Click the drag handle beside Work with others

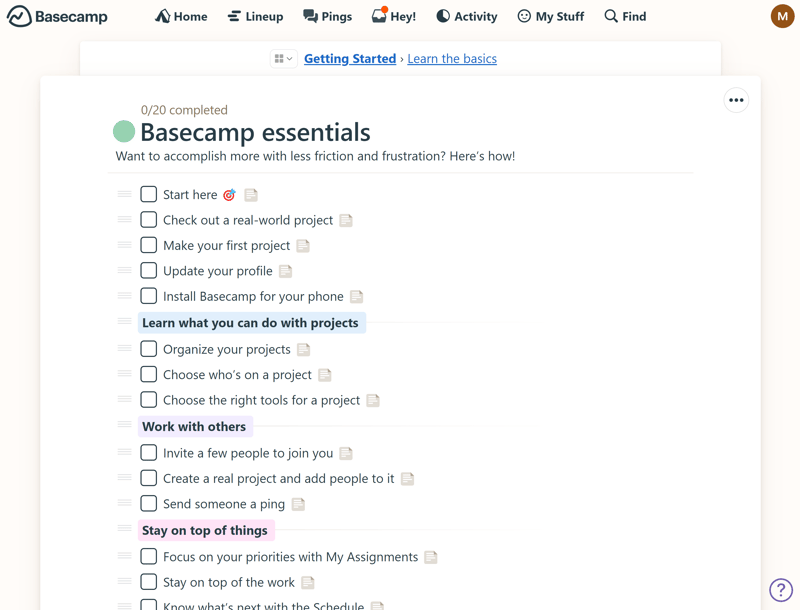[124, 424]
